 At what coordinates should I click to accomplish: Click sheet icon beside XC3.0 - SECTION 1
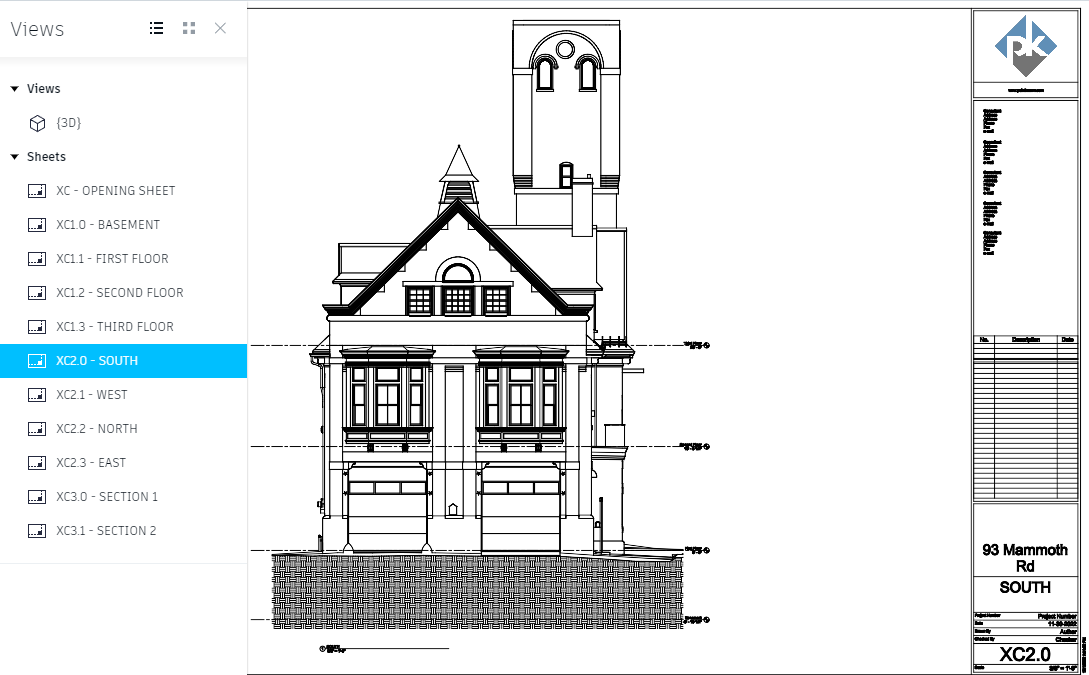pyautogui.click(x=37, y=497)
